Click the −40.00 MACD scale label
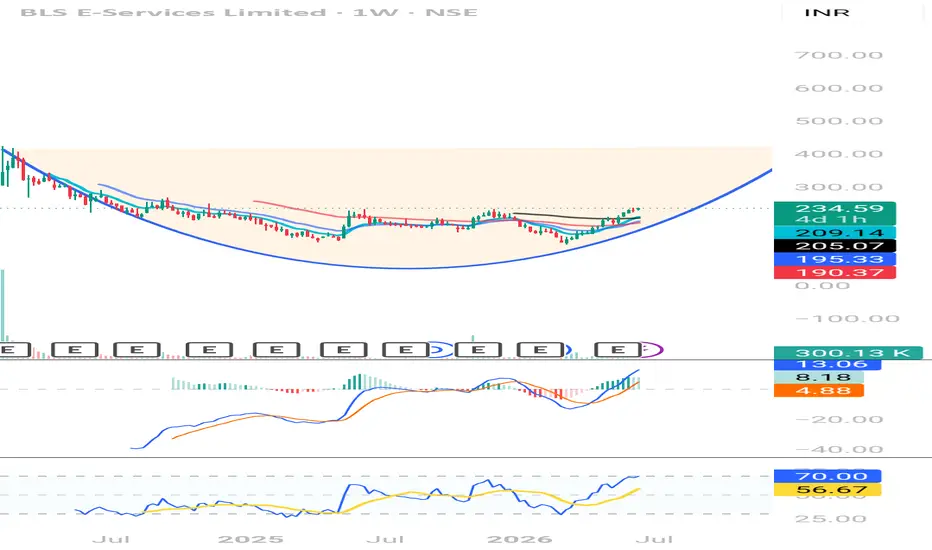Viewport: 932px width, 550px height. [x=838, y=450]
